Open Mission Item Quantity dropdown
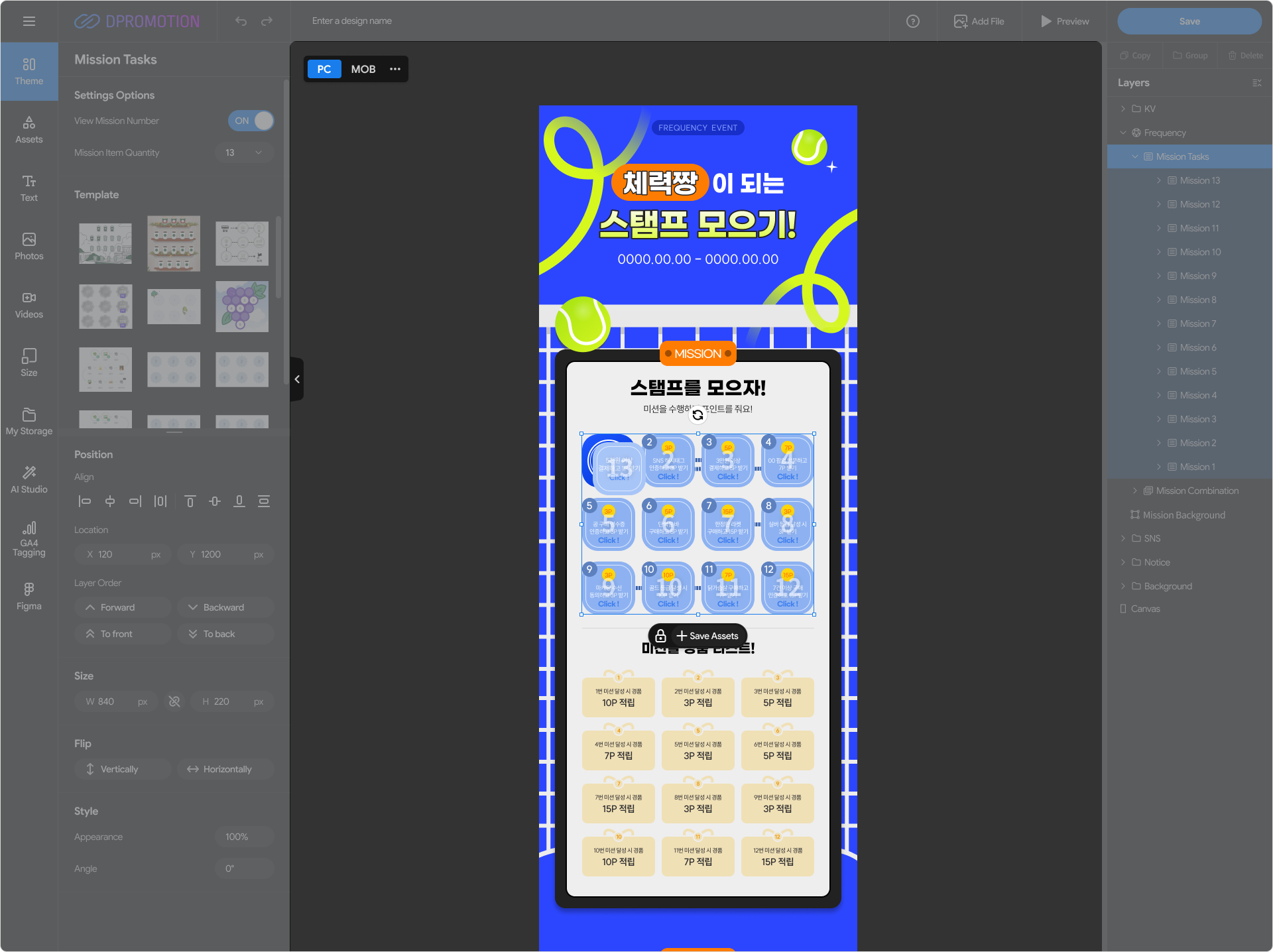This screenshot has height=952, width=1273. [x=244, y=152]
